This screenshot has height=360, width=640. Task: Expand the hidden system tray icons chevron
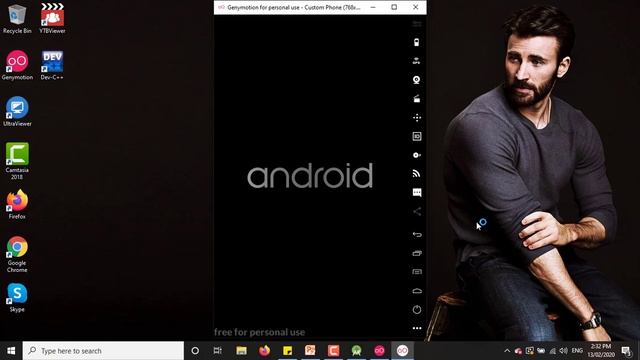coord(507,351)
